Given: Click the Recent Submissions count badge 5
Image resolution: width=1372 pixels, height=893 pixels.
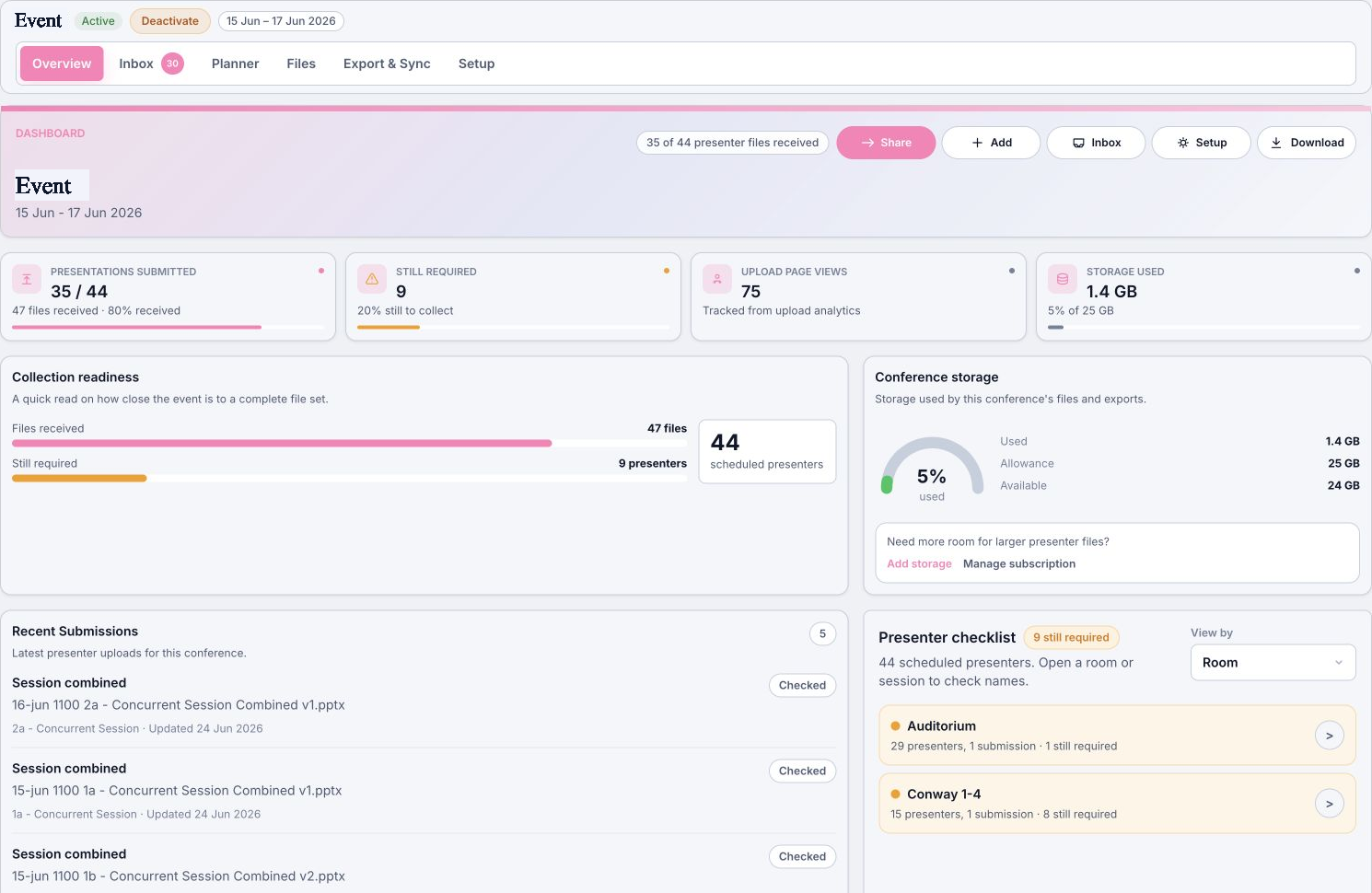Looking at the screenshot, I should [x=822, y=633].
